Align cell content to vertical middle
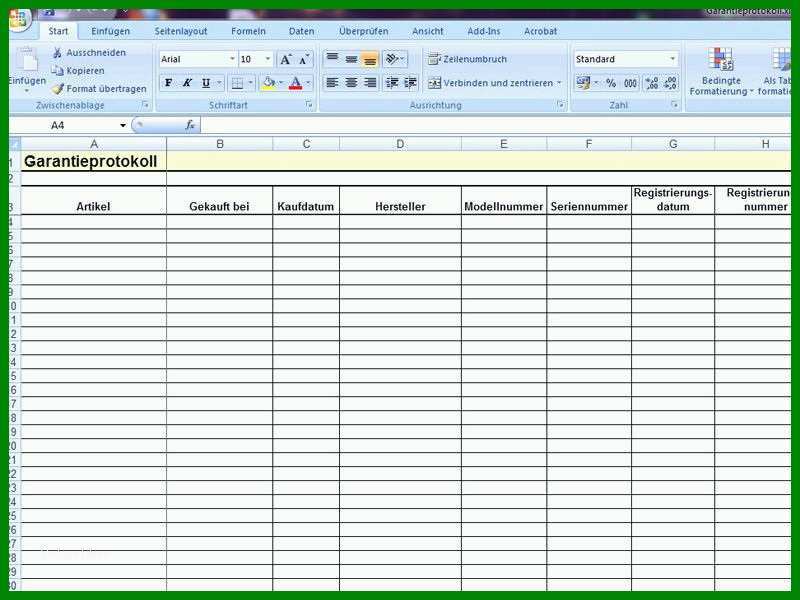This screenshot has height=600, width=800. (x=351, y=60)
